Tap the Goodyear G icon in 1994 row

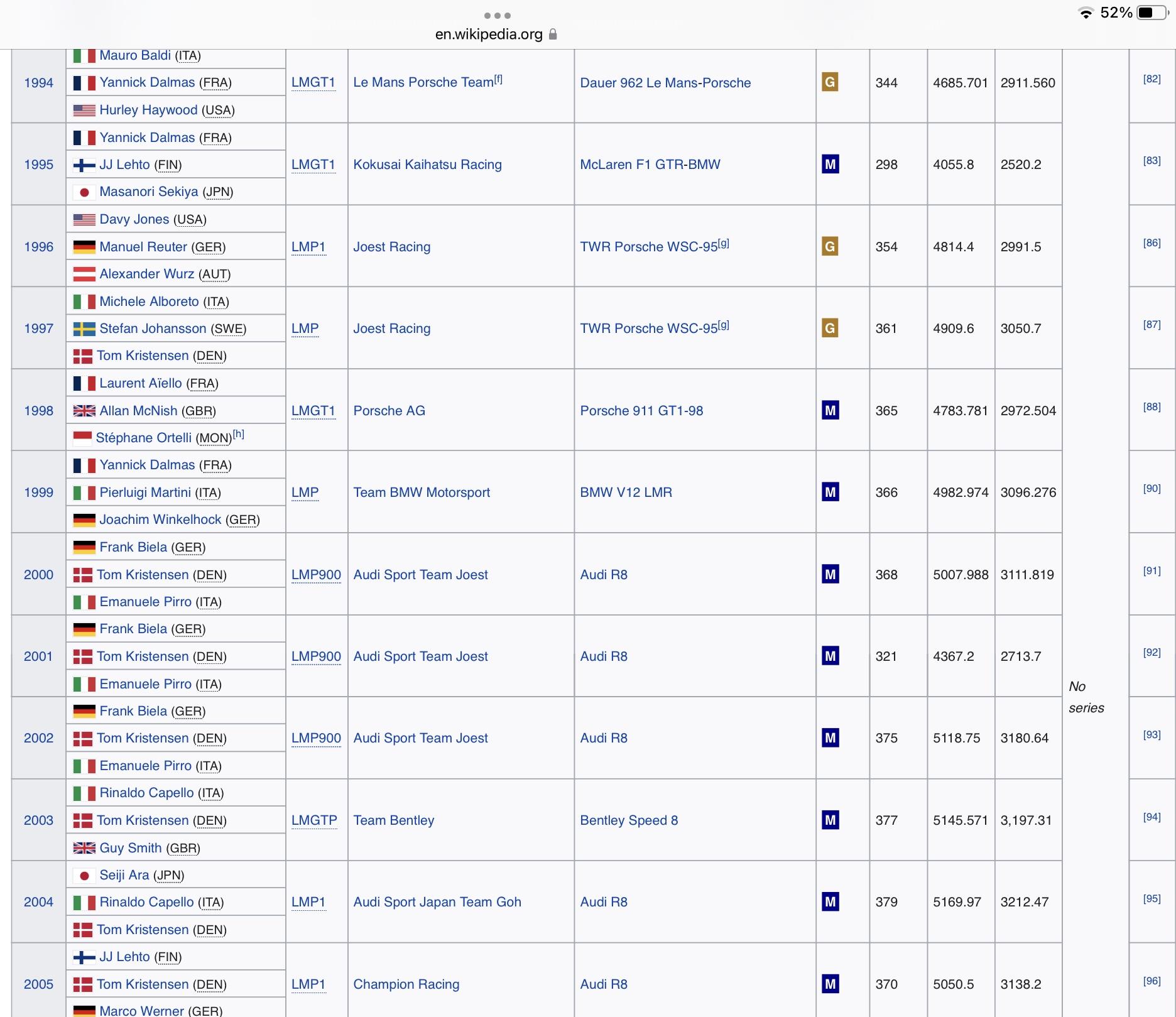click(x=830, y=82)
